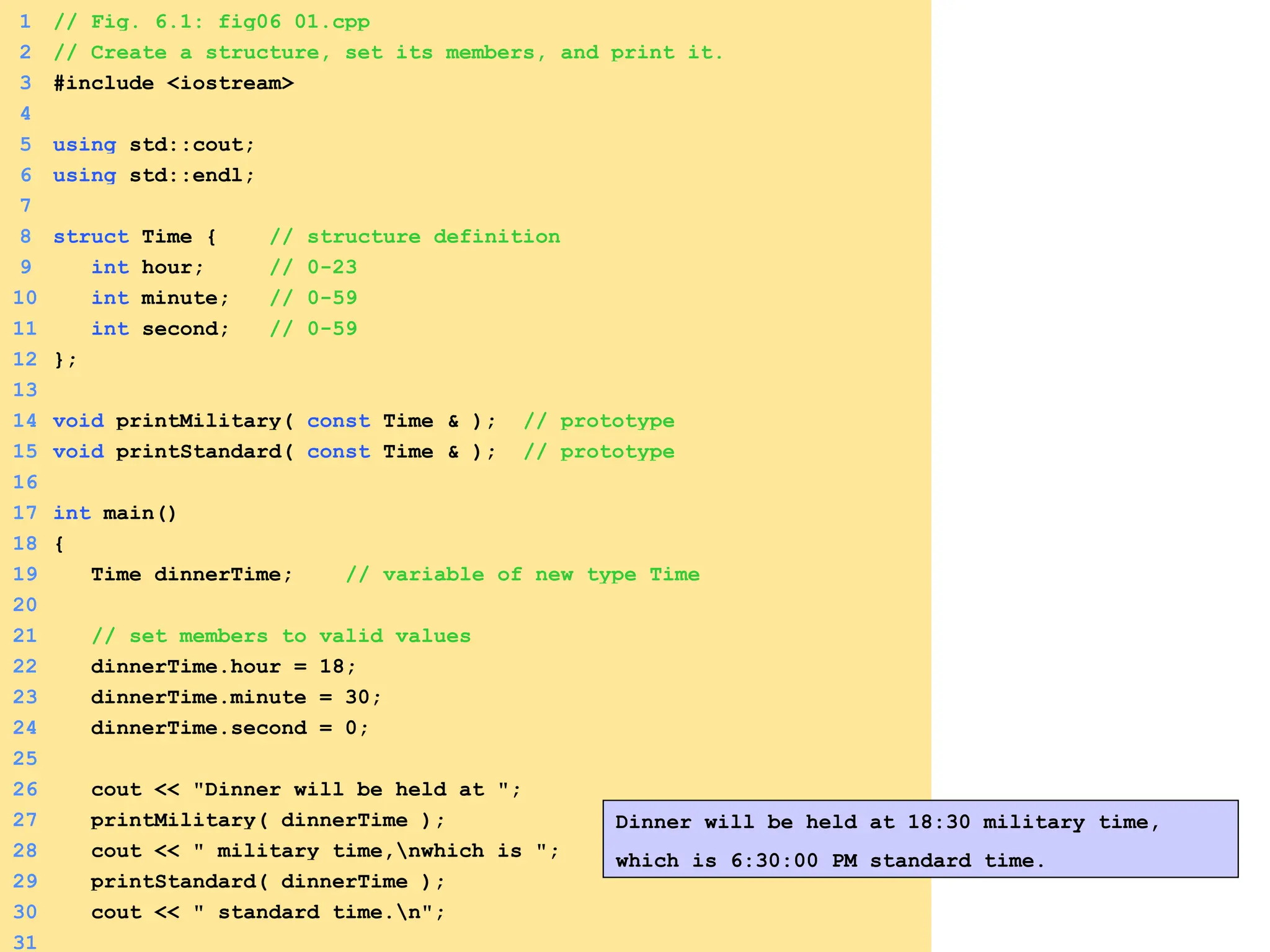Click the 'standard time.\n' cout statement

point(268,912)
